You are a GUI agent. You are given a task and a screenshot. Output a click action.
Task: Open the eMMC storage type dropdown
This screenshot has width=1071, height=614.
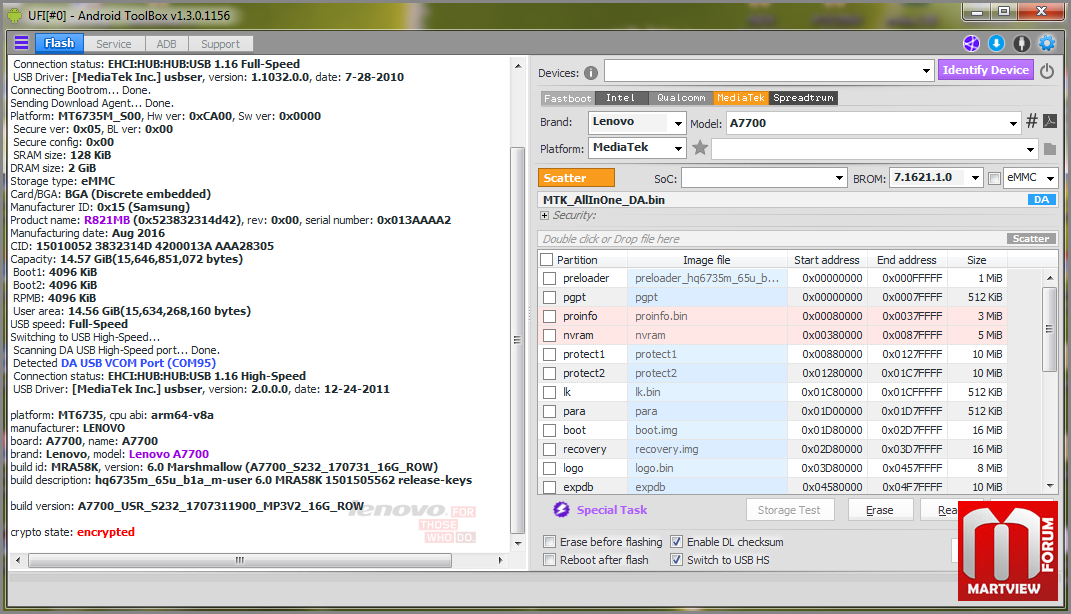(x=1051, y=178)
